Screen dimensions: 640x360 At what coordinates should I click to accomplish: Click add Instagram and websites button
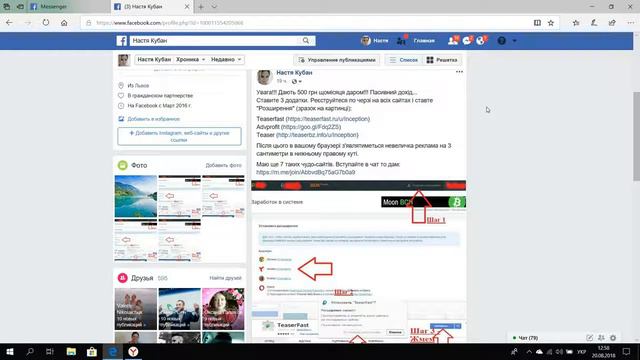[179, 136]
